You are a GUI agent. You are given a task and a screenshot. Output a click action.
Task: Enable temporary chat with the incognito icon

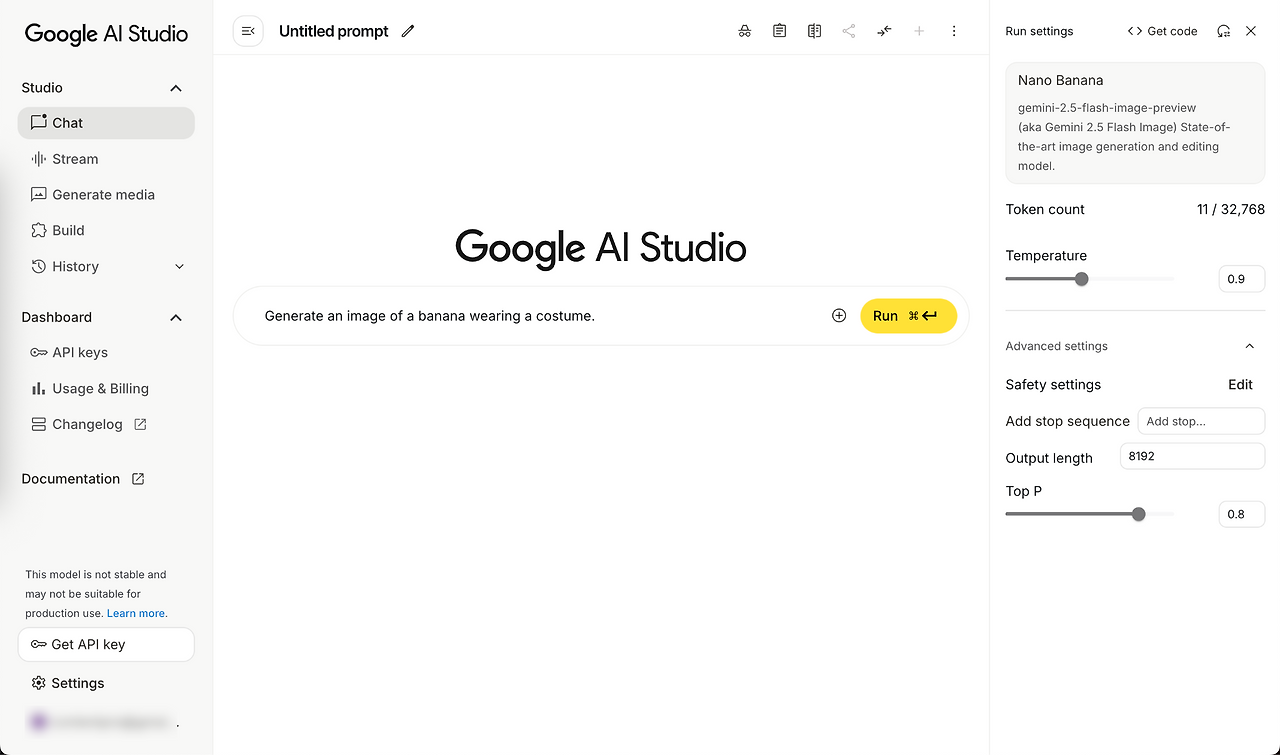tap(745, 31)
